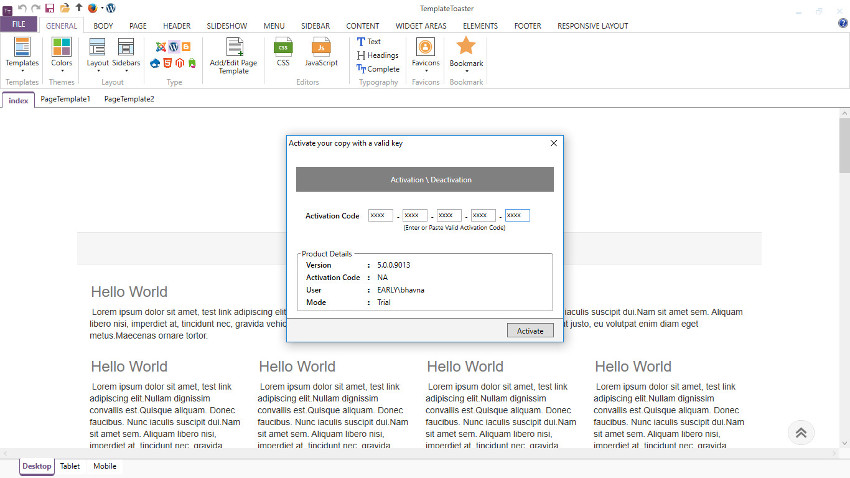
Task: Switch to the ELEMENTS ribbon tab
Action: coord(480,25)
